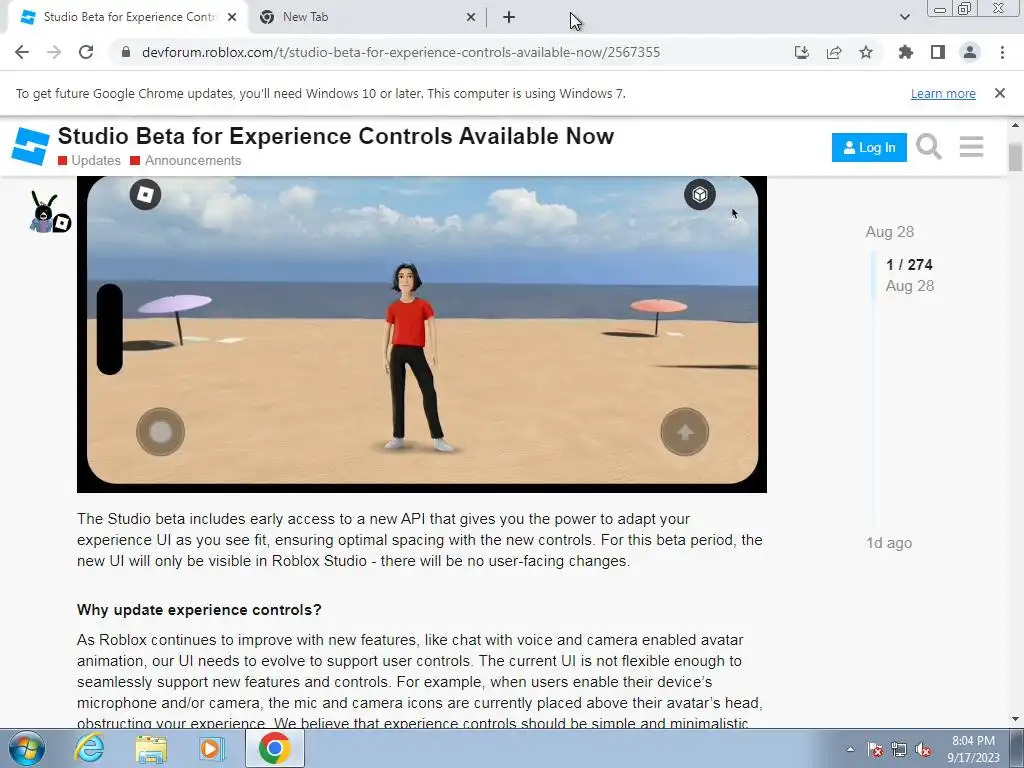This screenshot has height=768, width=1024.
Task: Open the network status tray icon
Action: (x=899, y=750)
